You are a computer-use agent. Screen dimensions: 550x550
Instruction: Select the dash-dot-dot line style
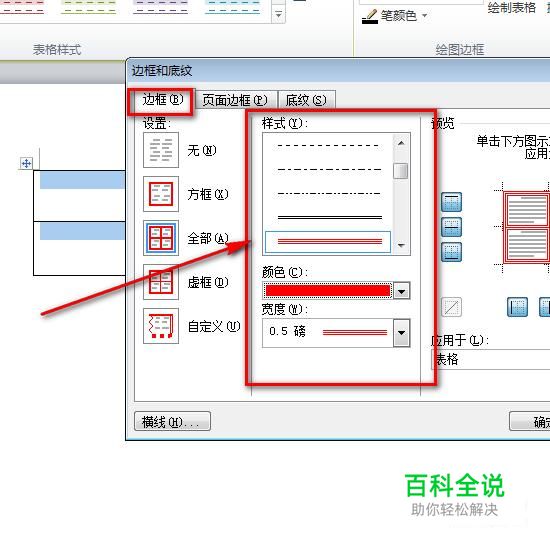click(x=328, y=193)
